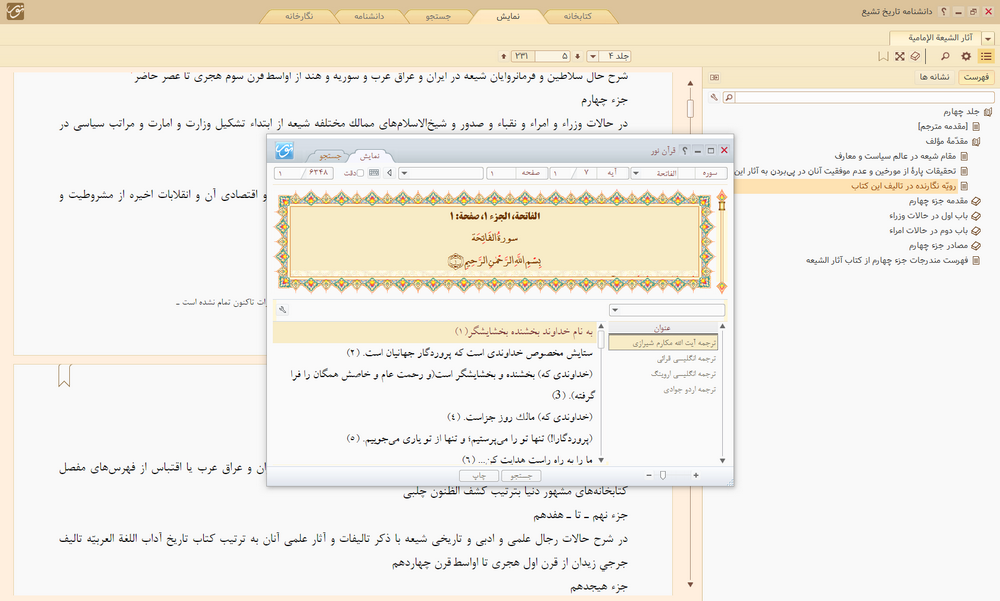Select tree item مقدمه جزء چهارم
This screenshot has height=601, width=1000.
pyautogui.click(x=938, y=201)
